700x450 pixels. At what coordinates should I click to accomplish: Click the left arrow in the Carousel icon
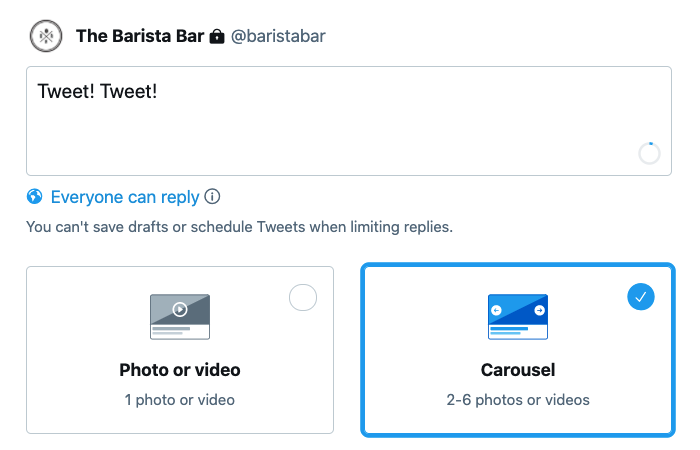(x=496, y=310)
